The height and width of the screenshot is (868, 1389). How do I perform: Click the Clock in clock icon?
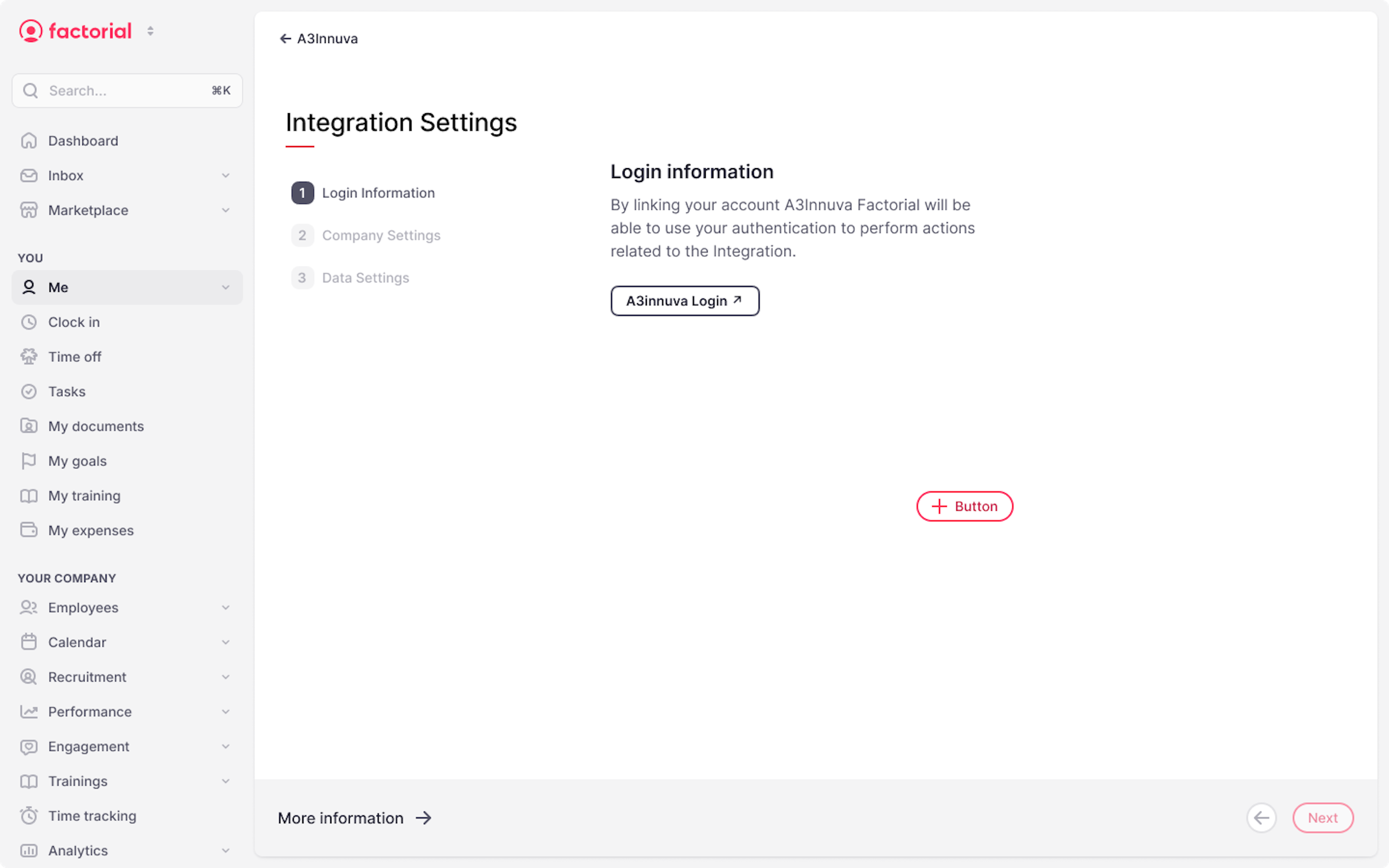(x=29, y=322)
